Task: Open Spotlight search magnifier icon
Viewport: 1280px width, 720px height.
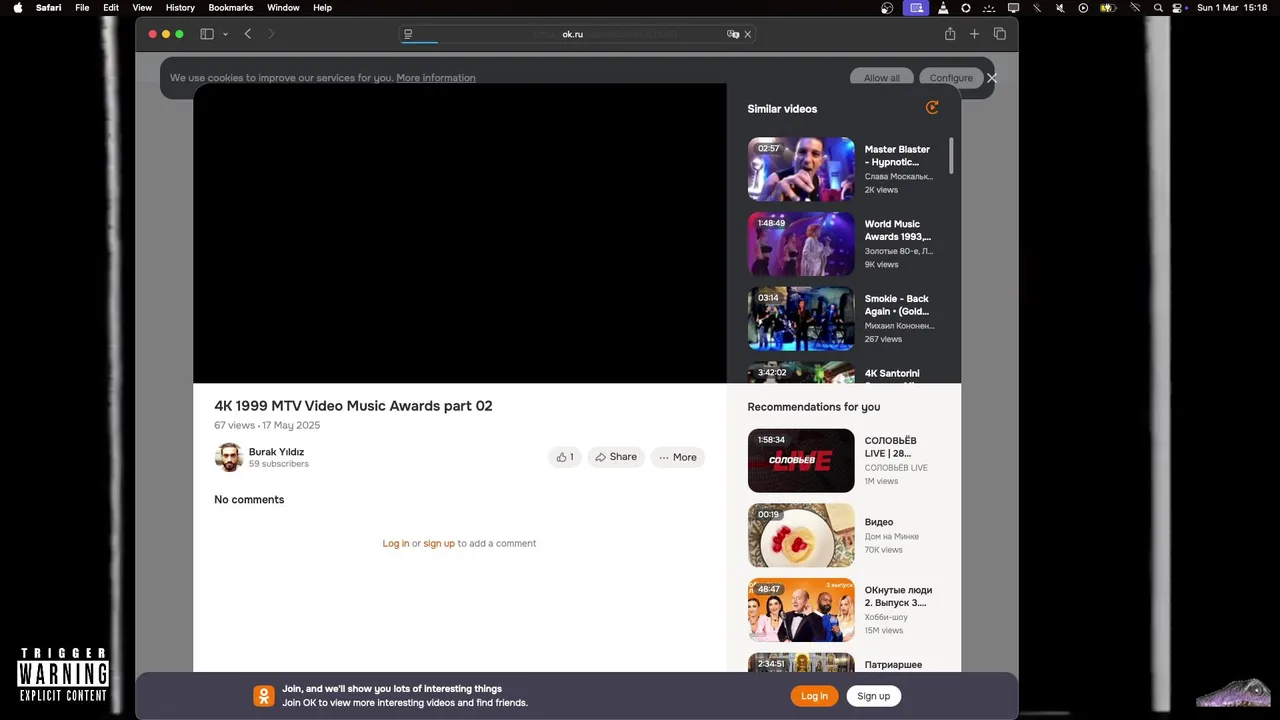Action: [x=1158, y=7]
